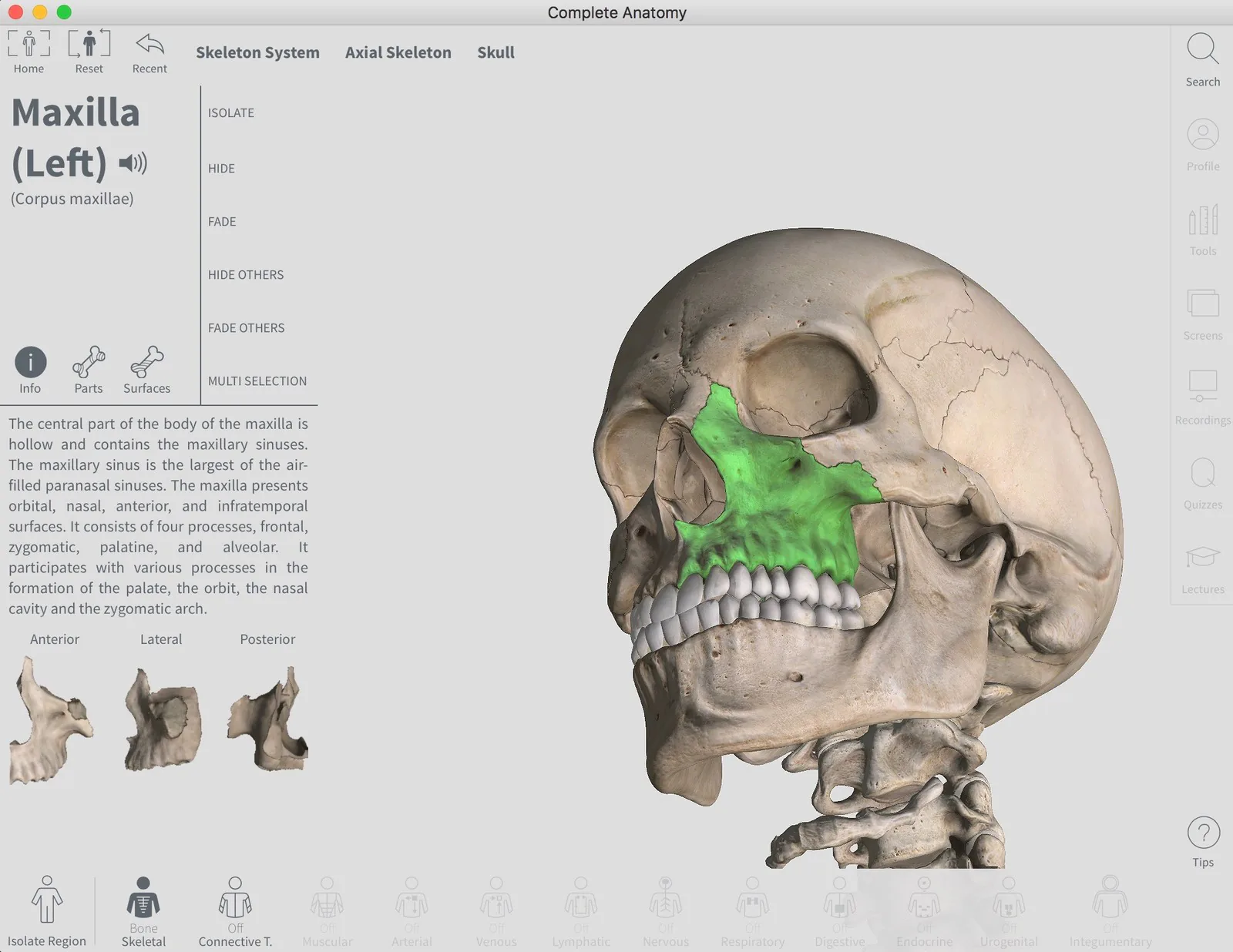Image resolution: width=1233 pixels, height=952 pixels.
Task: Go to Axial Skeleton breadcrumb
Action: point(398,52)
